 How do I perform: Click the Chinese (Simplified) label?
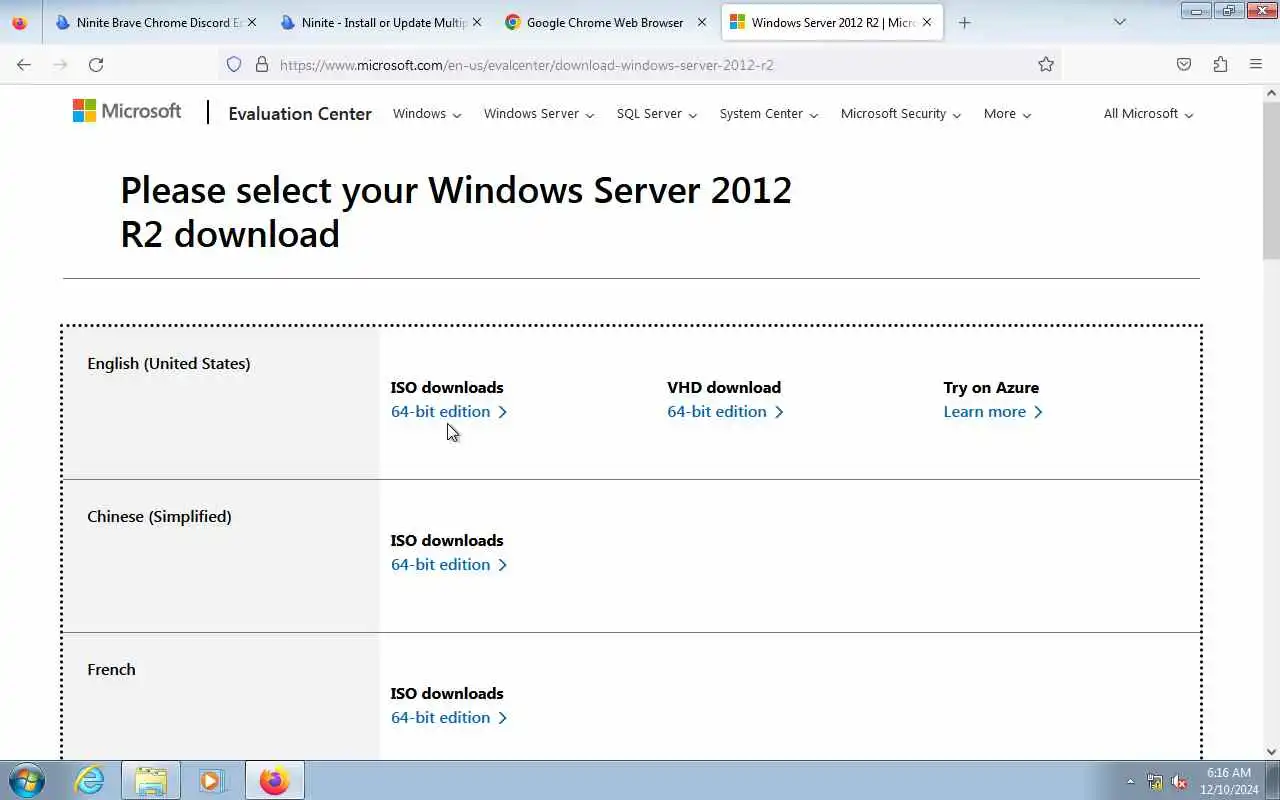pos(159,516)
